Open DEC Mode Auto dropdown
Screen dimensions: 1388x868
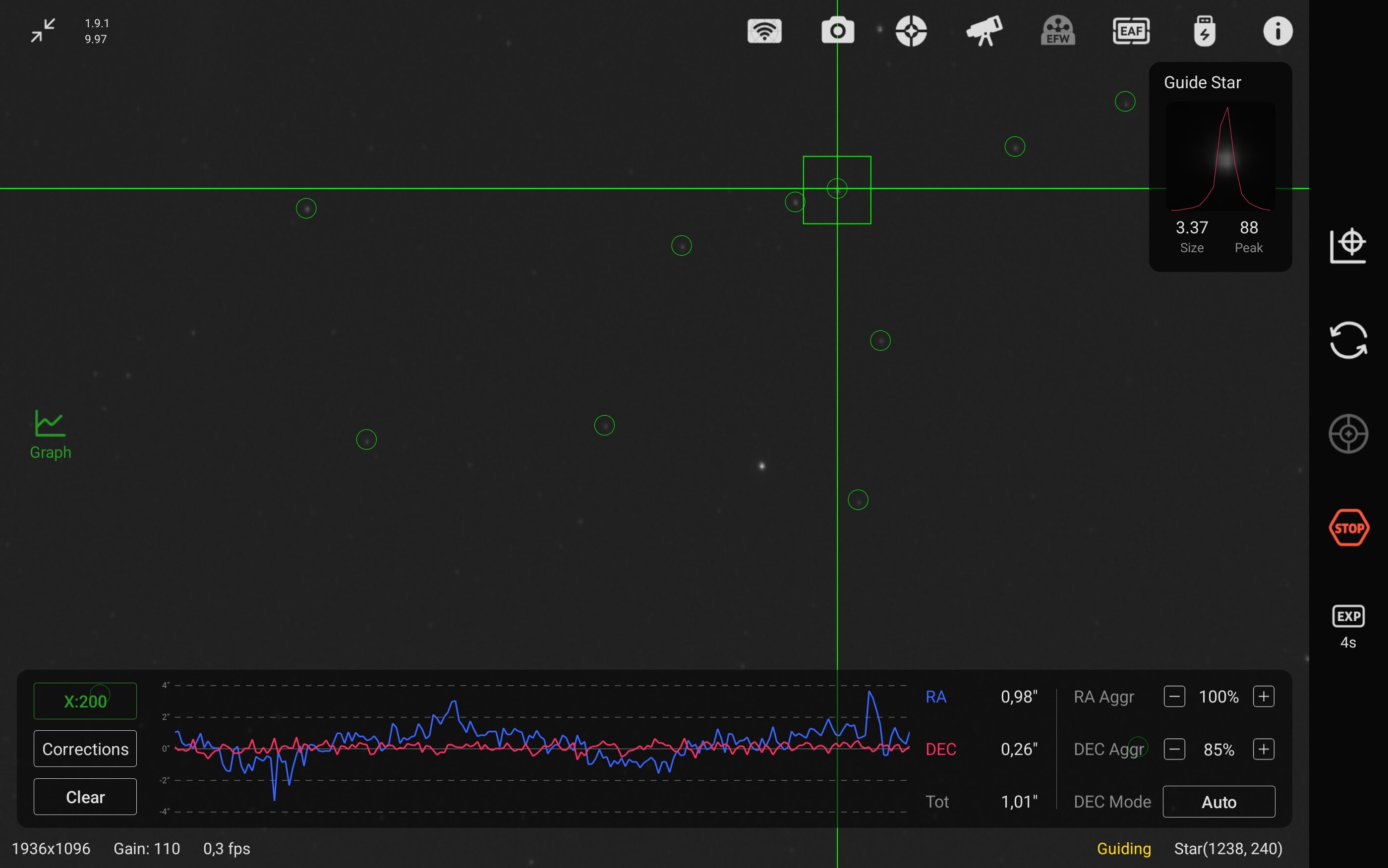pyautogui.click(x=1218, y=802)
